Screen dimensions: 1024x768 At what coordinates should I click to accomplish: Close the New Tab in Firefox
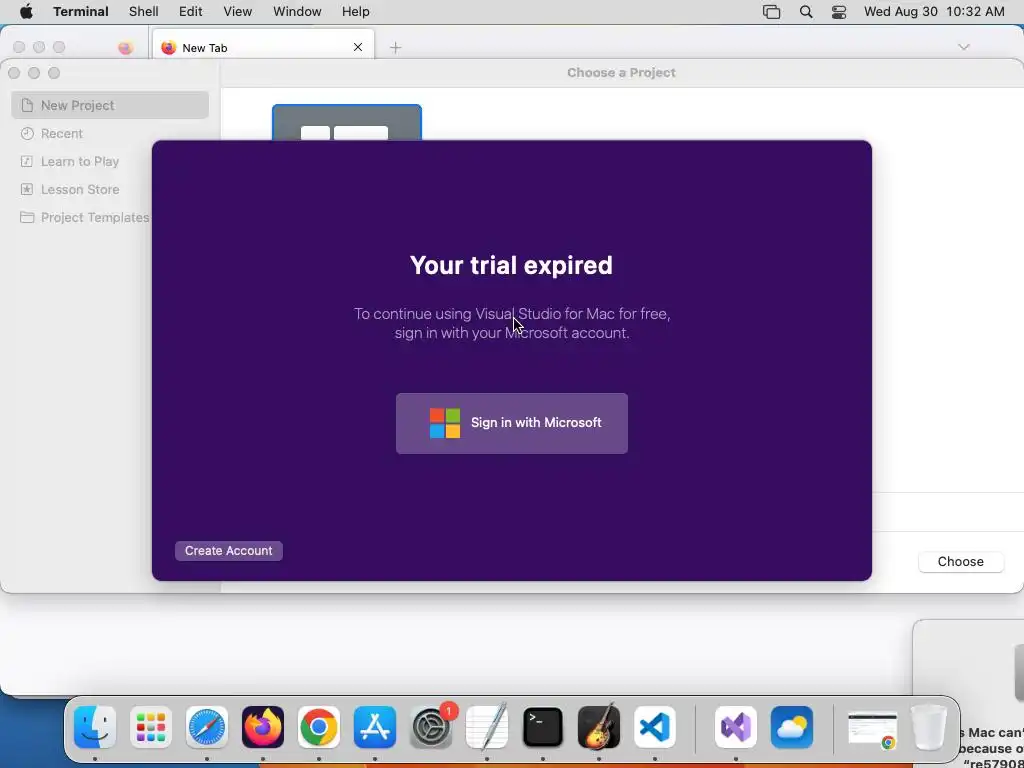pyautogui.click(x=357, y=47)
